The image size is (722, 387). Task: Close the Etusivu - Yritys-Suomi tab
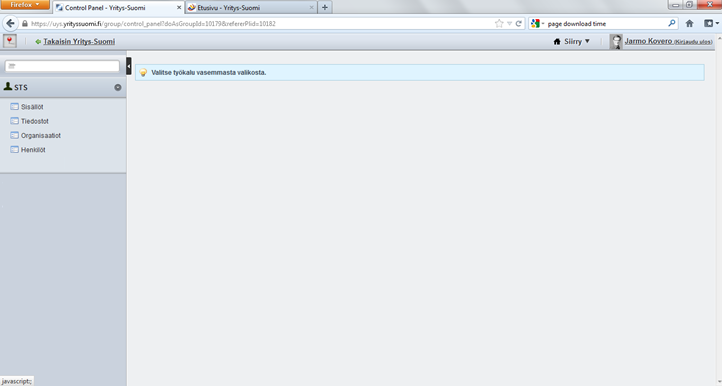(x=311, y=8)
